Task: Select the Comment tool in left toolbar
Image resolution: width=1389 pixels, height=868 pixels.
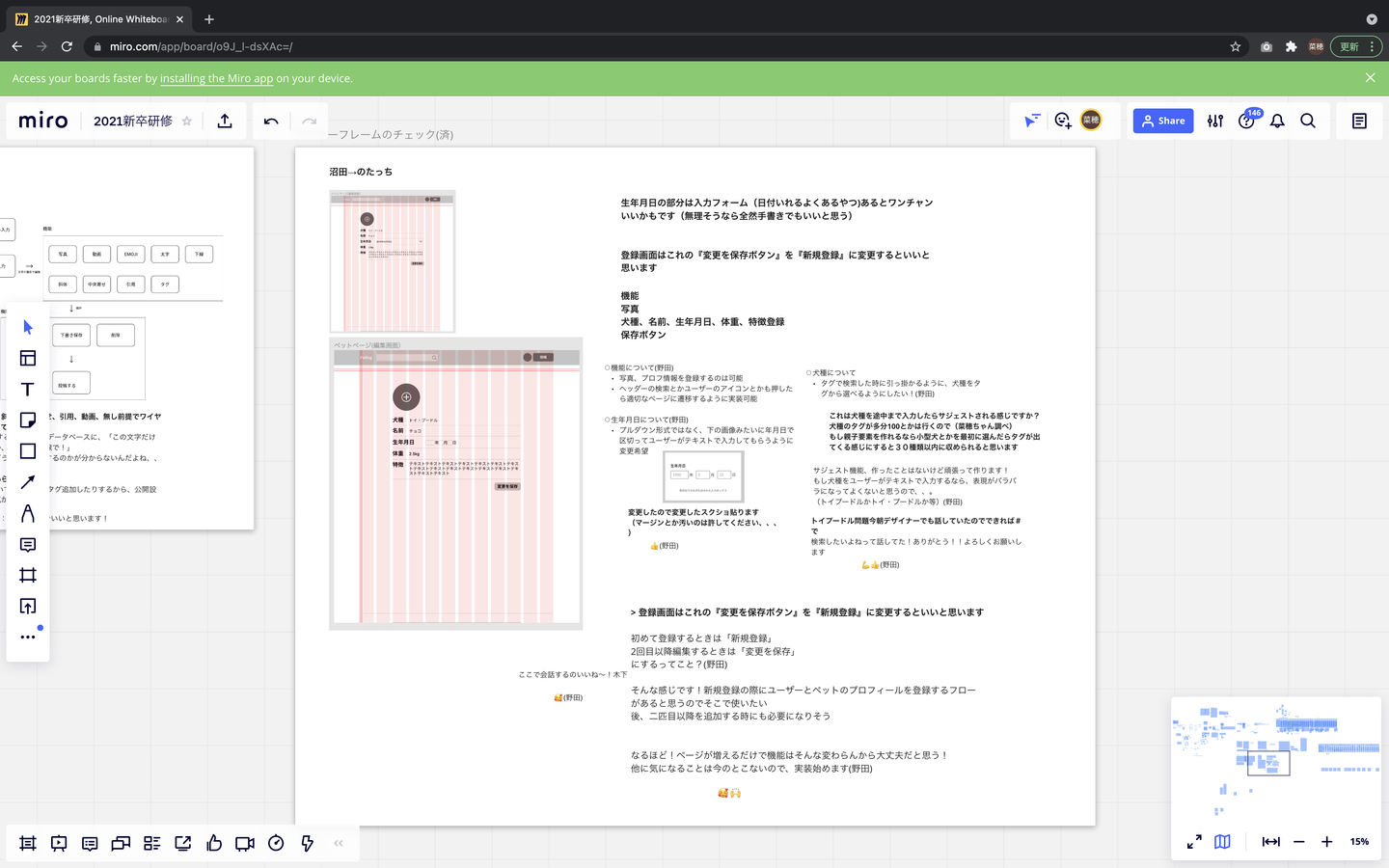Action: click(28, 545)
